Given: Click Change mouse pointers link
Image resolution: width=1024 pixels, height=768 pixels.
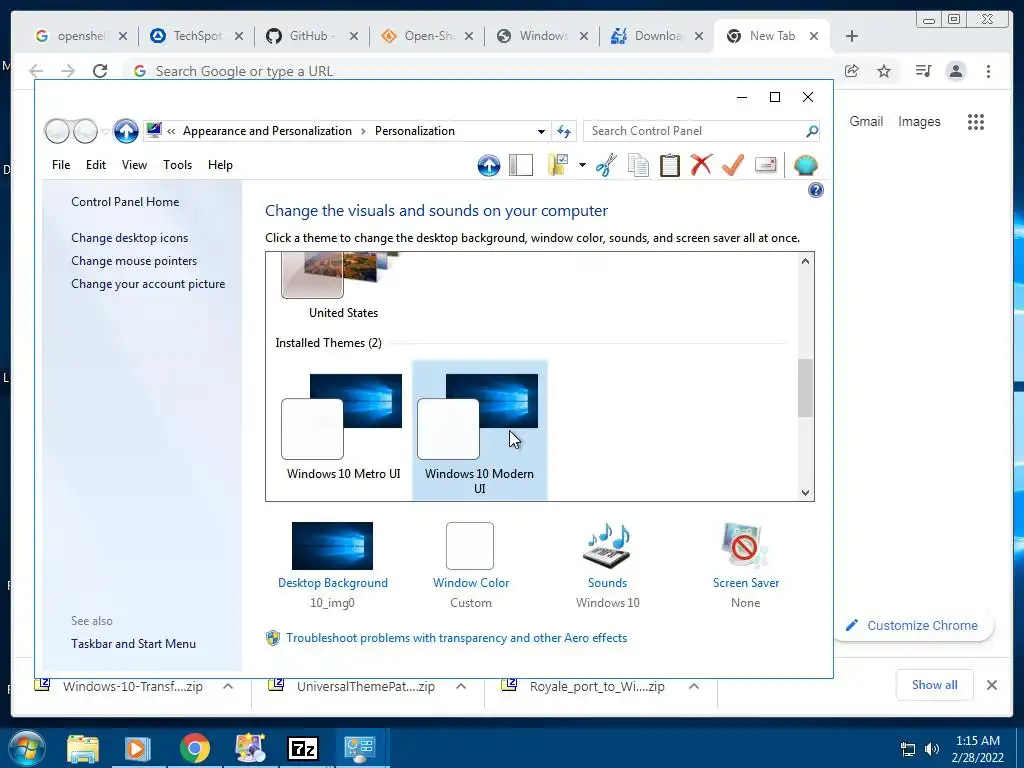Looking at the screenshot, I should pos(134,261).
